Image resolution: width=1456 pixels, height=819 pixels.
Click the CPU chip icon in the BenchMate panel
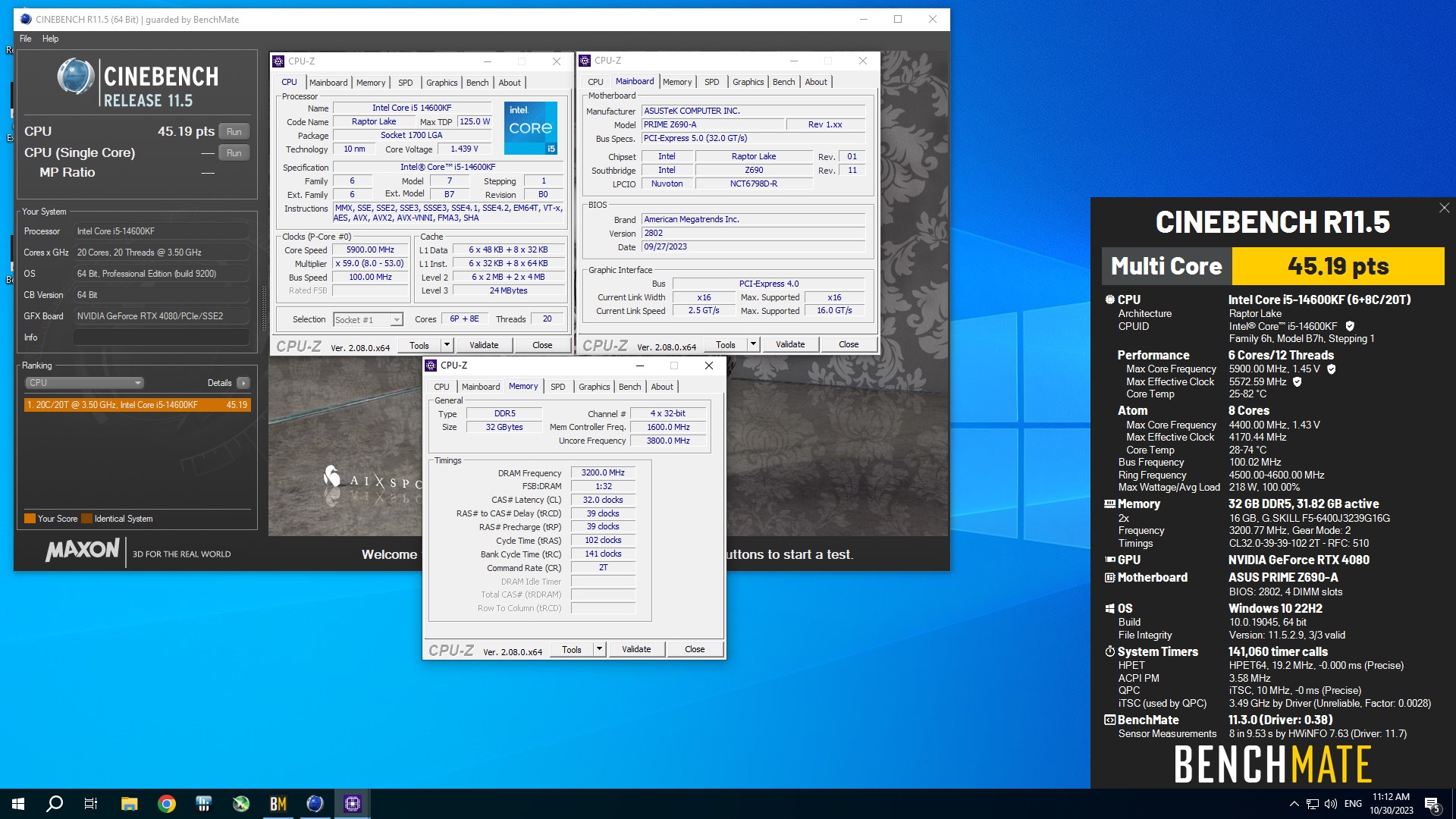point(1109,300)
